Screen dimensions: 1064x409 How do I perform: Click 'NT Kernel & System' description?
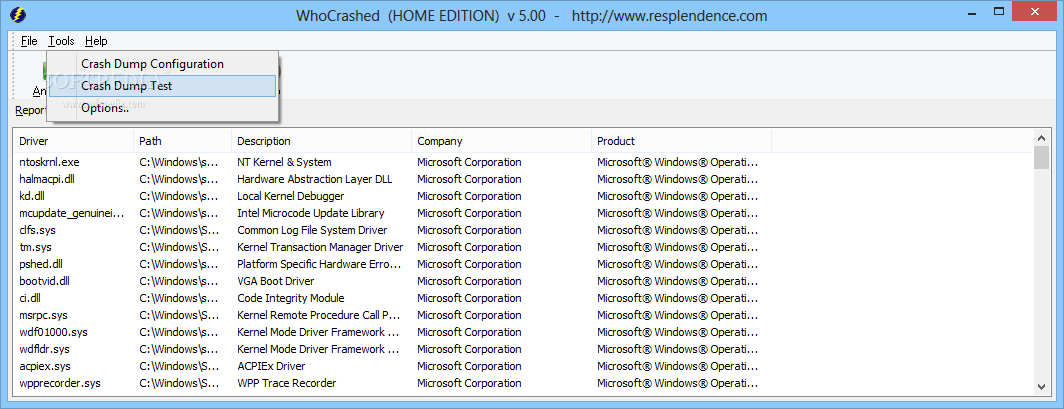pyautogui.click(x=284, y=162)
